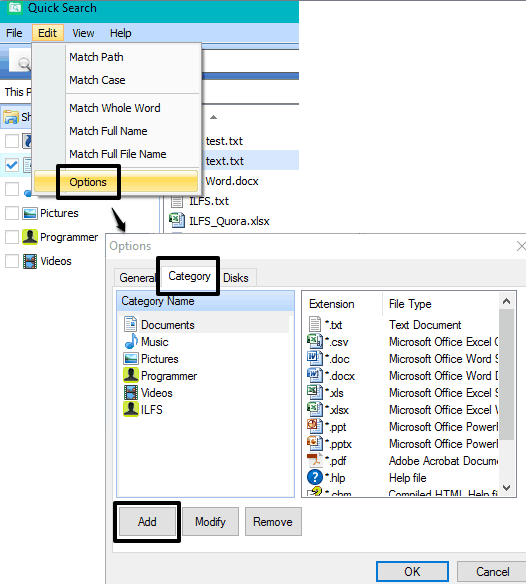The image size is (526, 584).
Task: Tick the Videos category checkbox
Action: point(12,261)
